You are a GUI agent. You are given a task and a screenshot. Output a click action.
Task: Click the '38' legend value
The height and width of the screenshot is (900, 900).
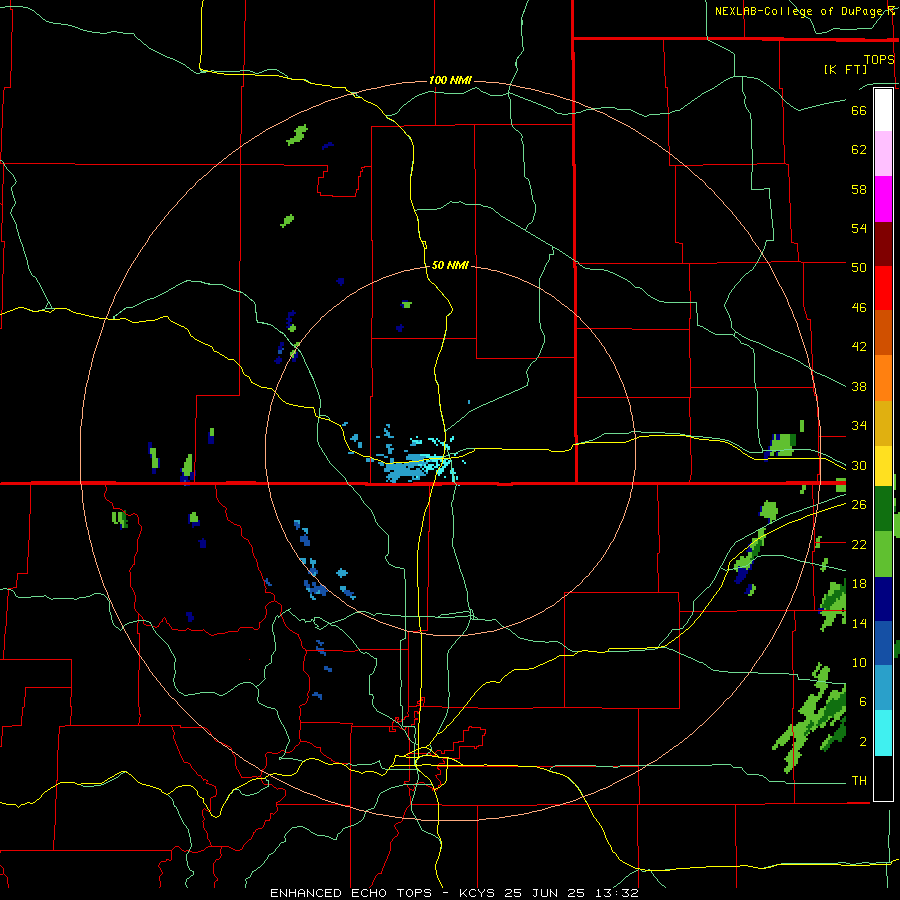click(x=859, y=386)
